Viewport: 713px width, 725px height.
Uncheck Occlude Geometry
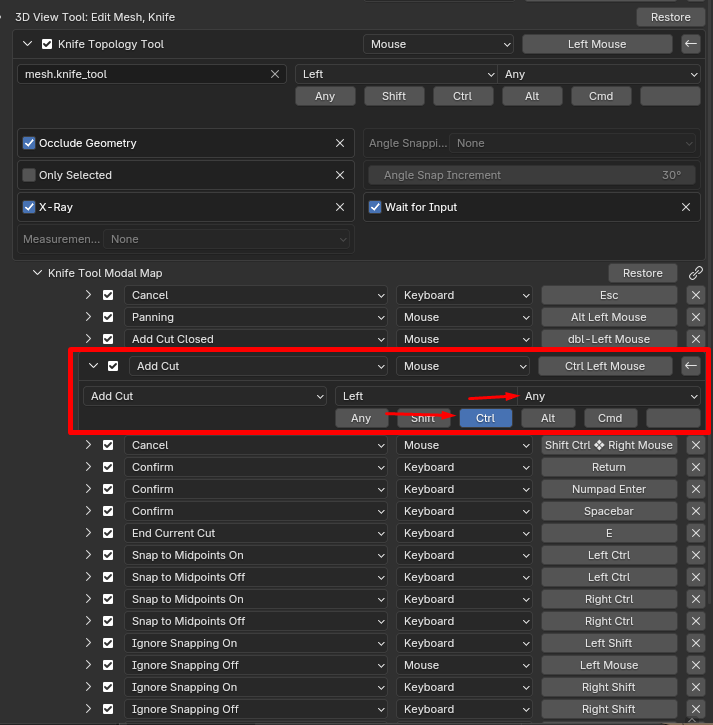click(x=29, y=143)
